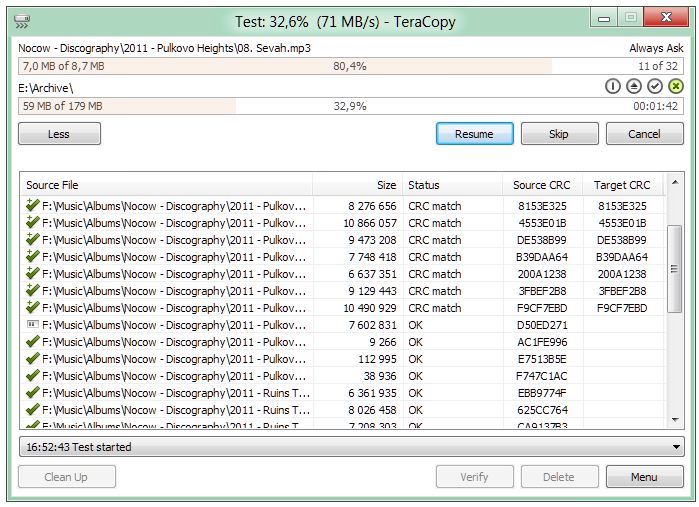This screenshot has height=507, width=699.
Task: Select source CRC value D50ED271
Action: tap(542, 325)
